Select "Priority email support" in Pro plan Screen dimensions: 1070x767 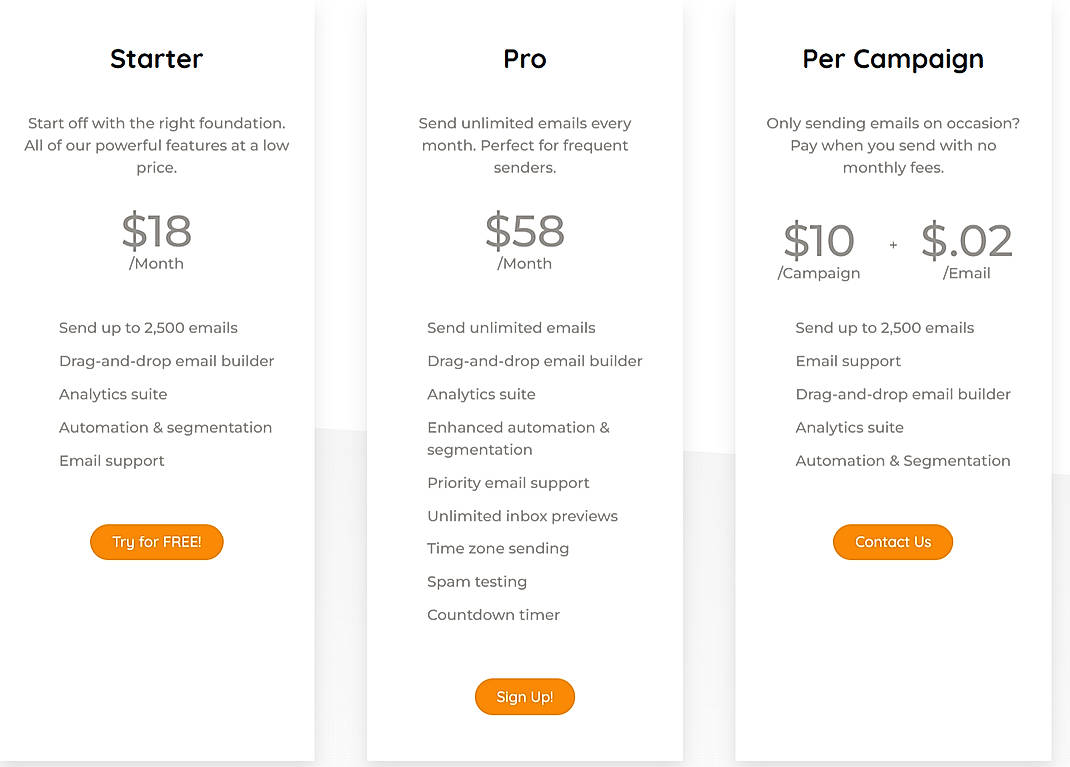click(x=508, y=482)
